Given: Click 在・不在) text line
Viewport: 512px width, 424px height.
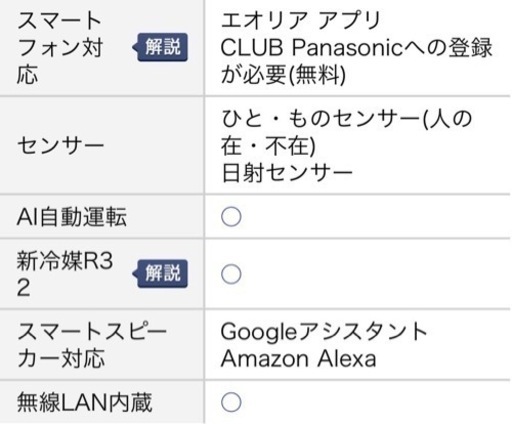Looking at the screenshot, I should [x=268, y=146].
